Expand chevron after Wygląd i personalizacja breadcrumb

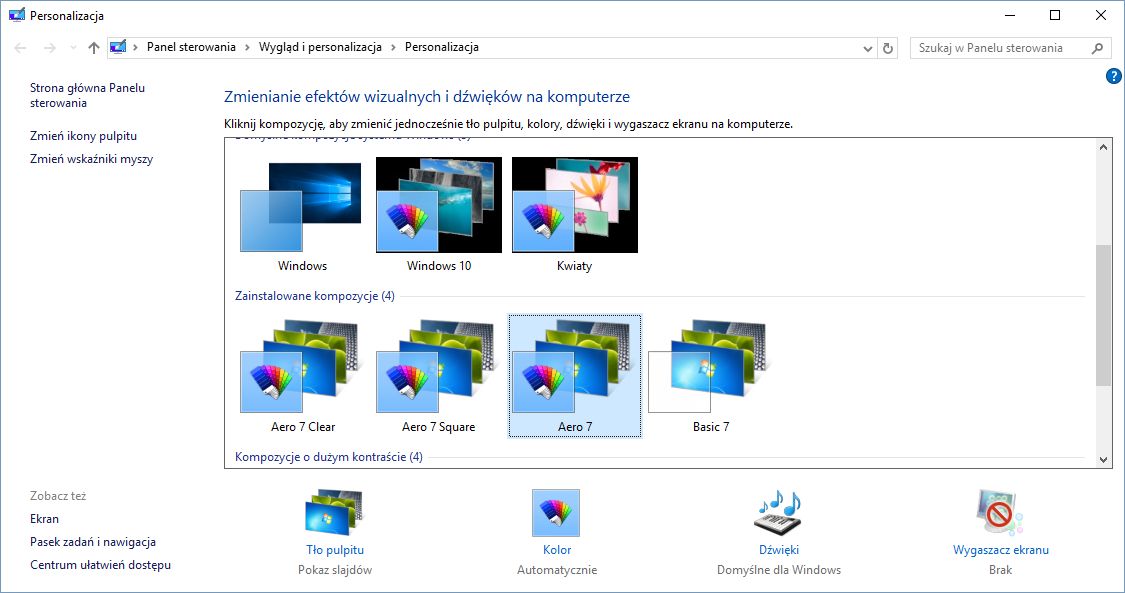click(393, 47)
